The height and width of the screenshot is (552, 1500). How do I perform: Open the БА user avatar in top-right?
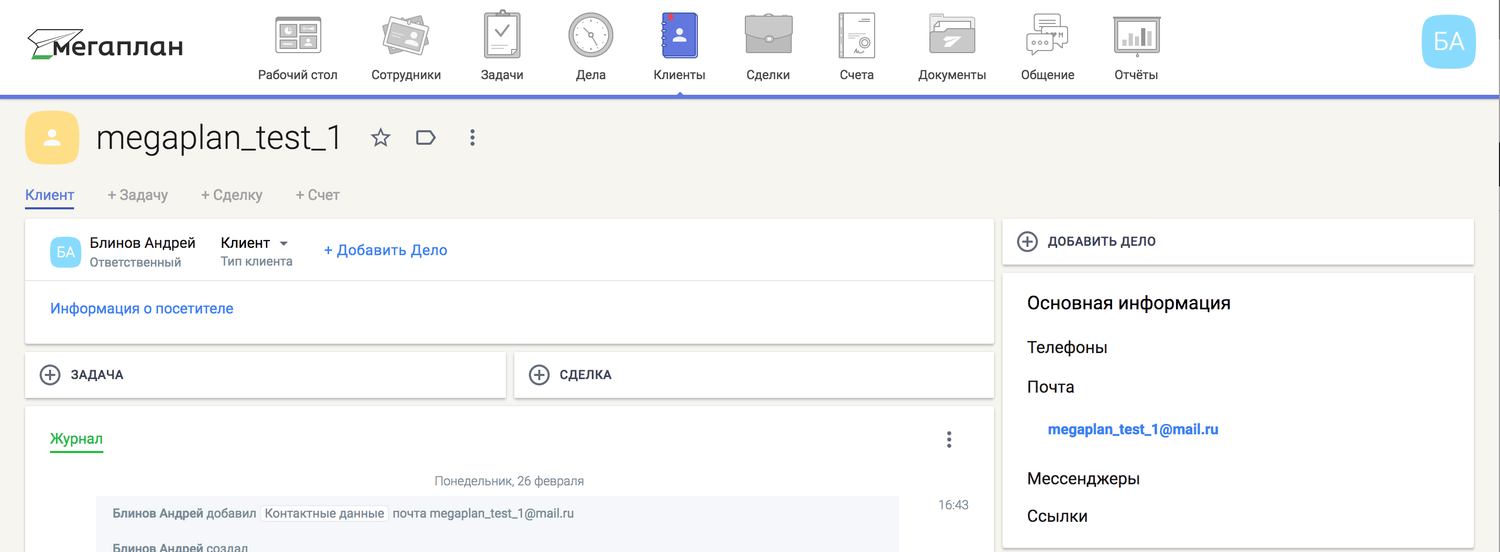pos(1448,41)
